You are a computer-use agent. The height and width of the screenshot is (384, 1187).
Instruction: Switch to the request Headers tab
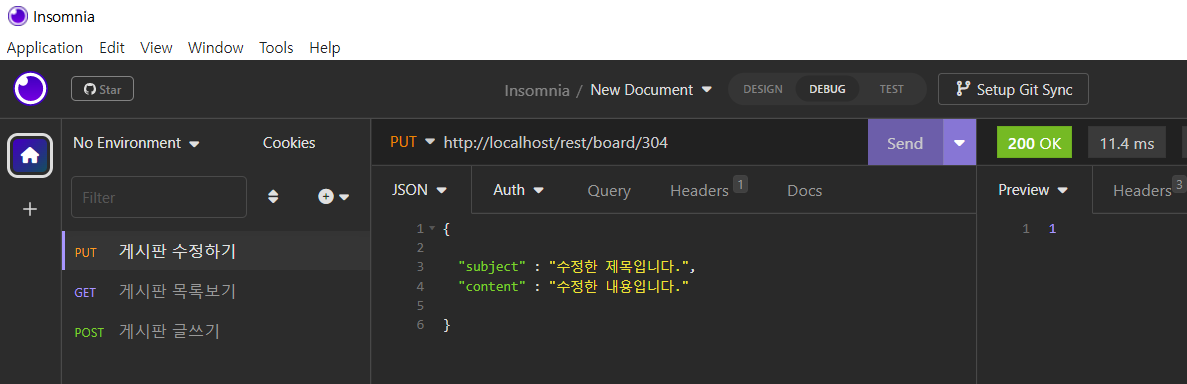click(x=709, y=190)
